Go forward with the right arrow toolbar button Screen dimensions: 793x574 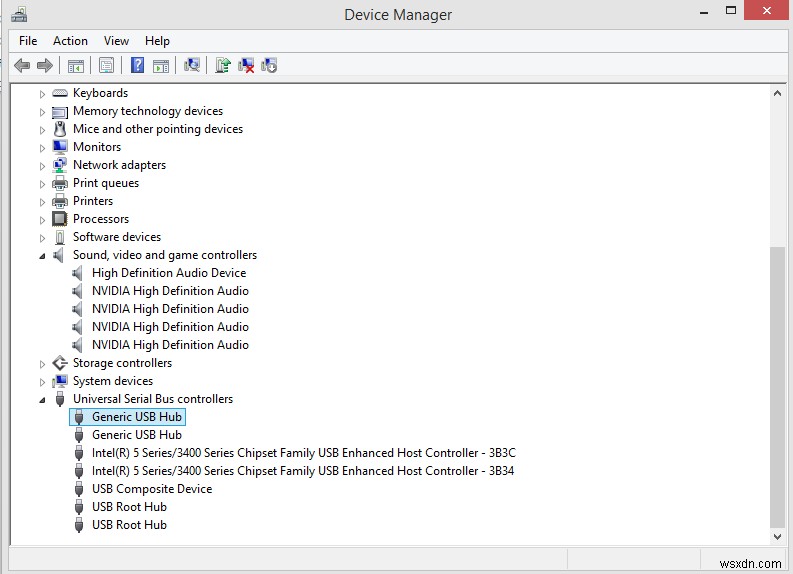click(45, 65)
